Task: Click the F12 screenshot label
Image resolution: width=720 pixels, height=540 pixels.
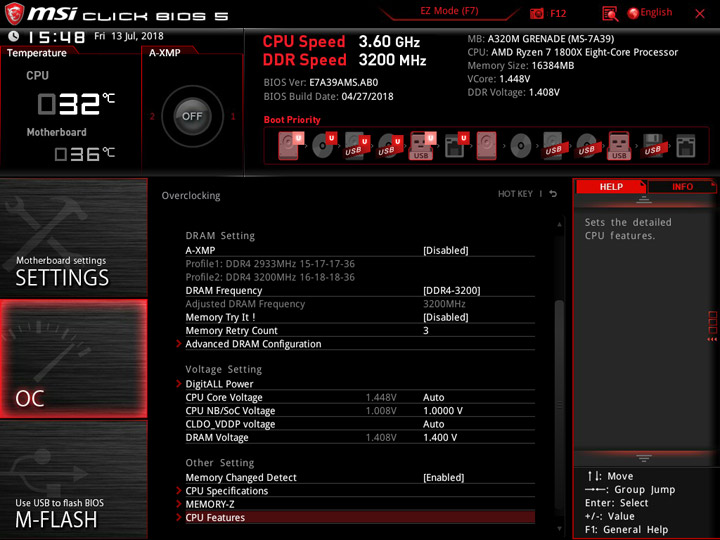Action: coord(558,13)
